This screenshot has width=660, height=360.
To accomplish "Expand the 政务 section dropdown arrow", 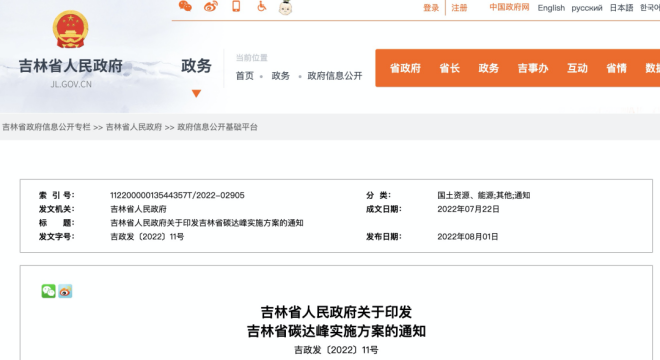I will (196, 93).
